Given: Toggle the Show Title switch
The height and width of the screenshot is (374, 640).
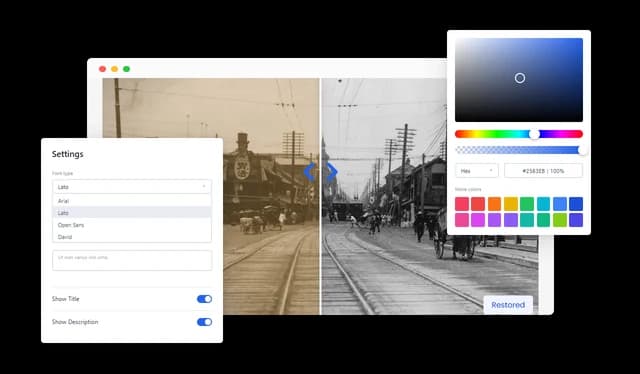Looking at the screenshot, I should click(204, 299).
